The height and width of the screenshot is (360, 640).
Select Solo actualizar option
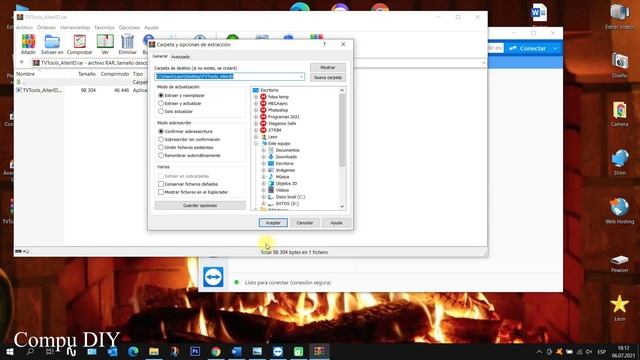(x=161, y=111)
